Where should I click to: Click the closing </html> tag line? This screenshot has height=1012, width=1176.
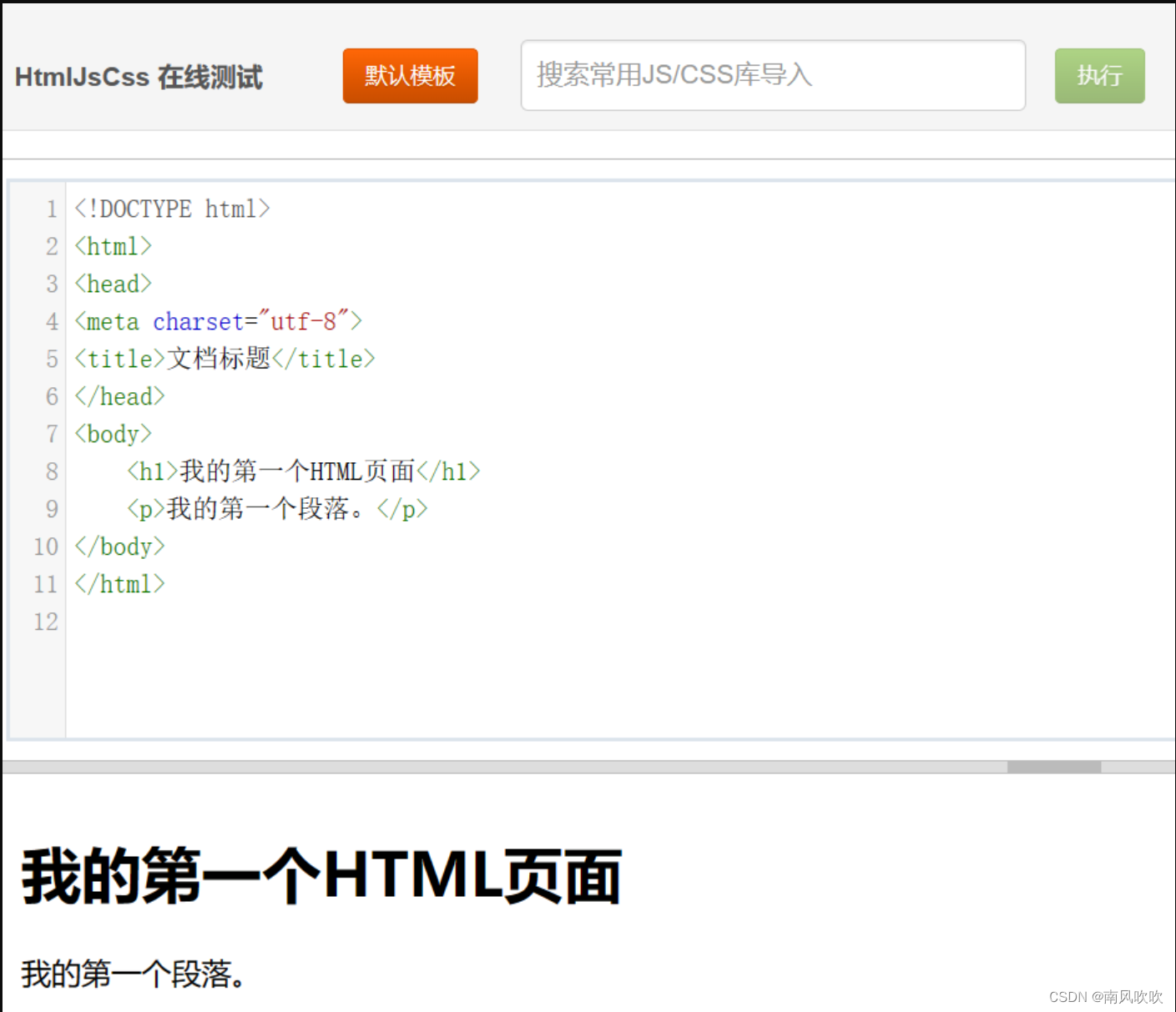pos(119,584)
